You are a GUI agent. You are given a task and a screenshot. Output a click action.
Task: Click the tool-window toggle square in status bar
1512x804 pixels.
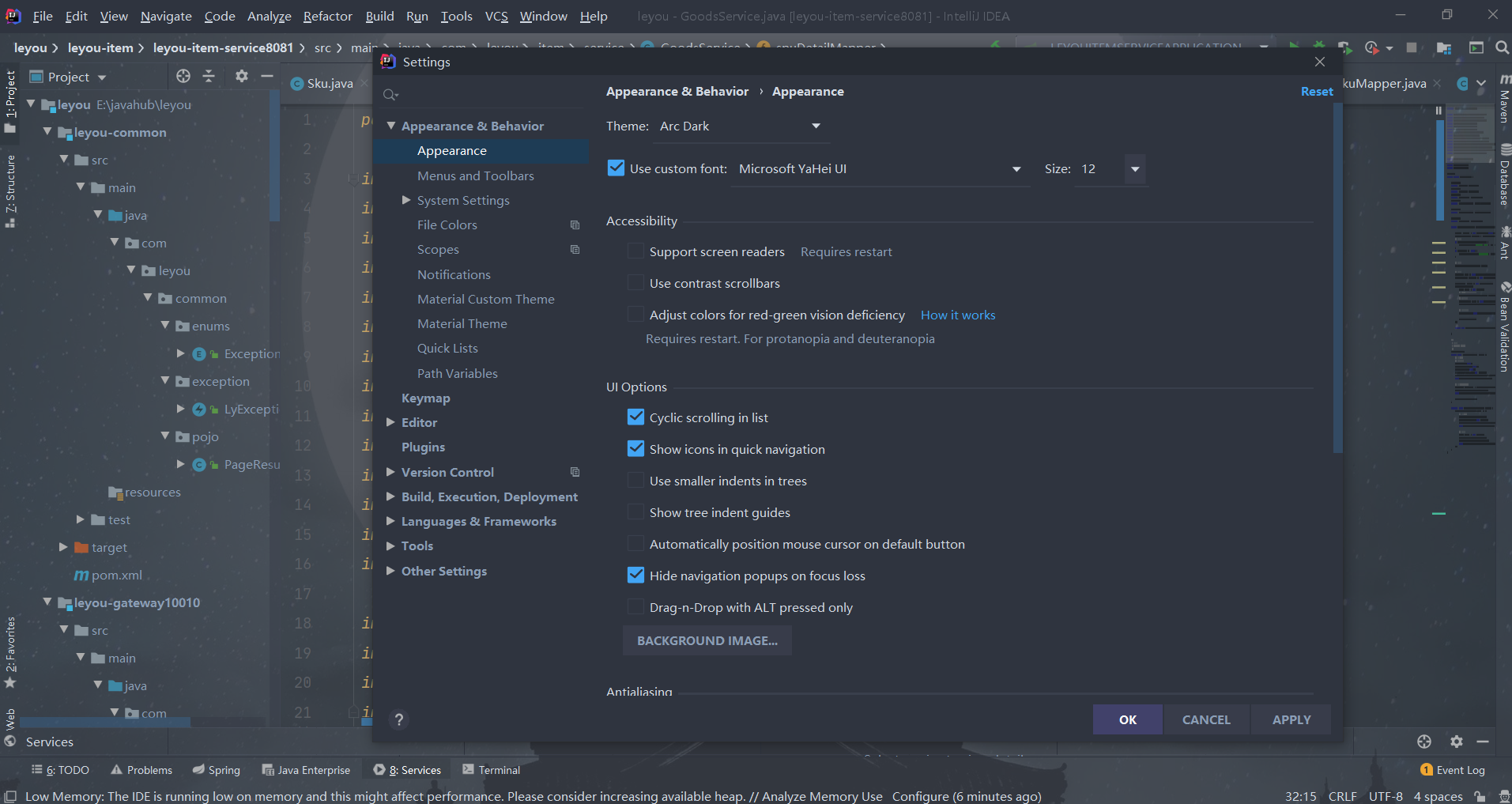10,796
